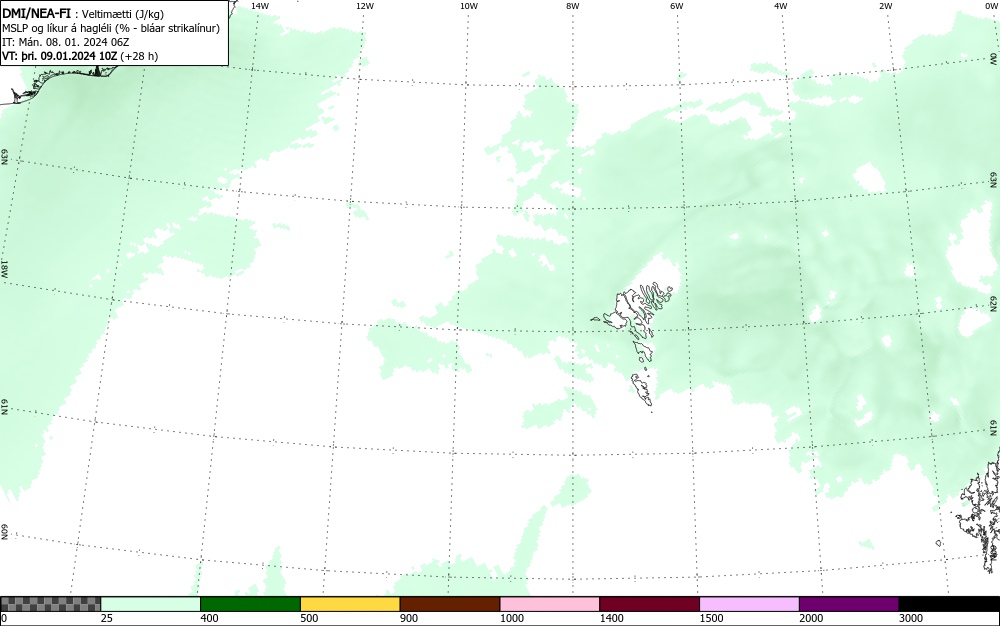The height and width of the screenshot is (626, 1000).
Task: Click the 4W longitude label
Action: (x=781, y=6)
